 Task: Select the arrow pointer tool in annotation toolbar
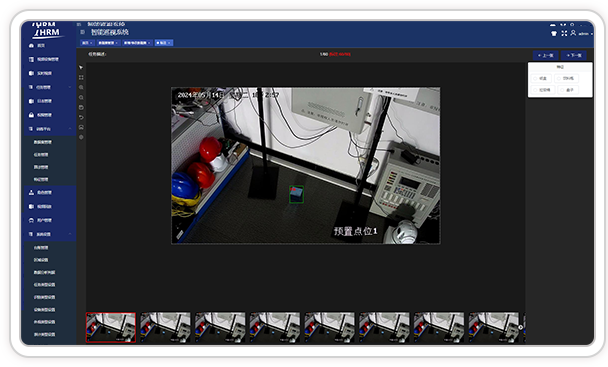(81, 68)
